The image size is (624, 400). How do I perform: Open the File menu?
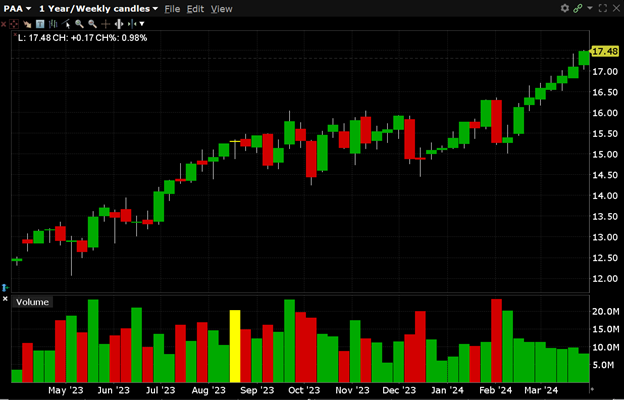tap(172, 9)
